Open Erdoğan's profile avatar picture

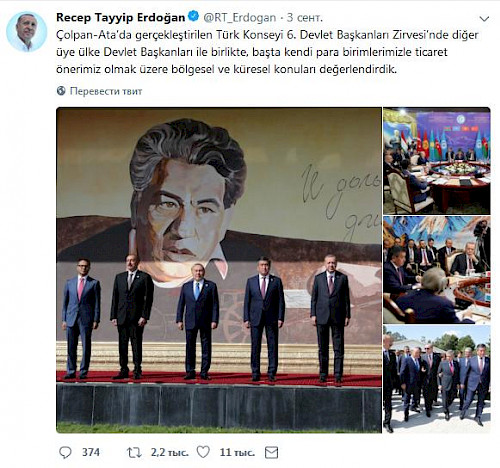coord(26,32)
